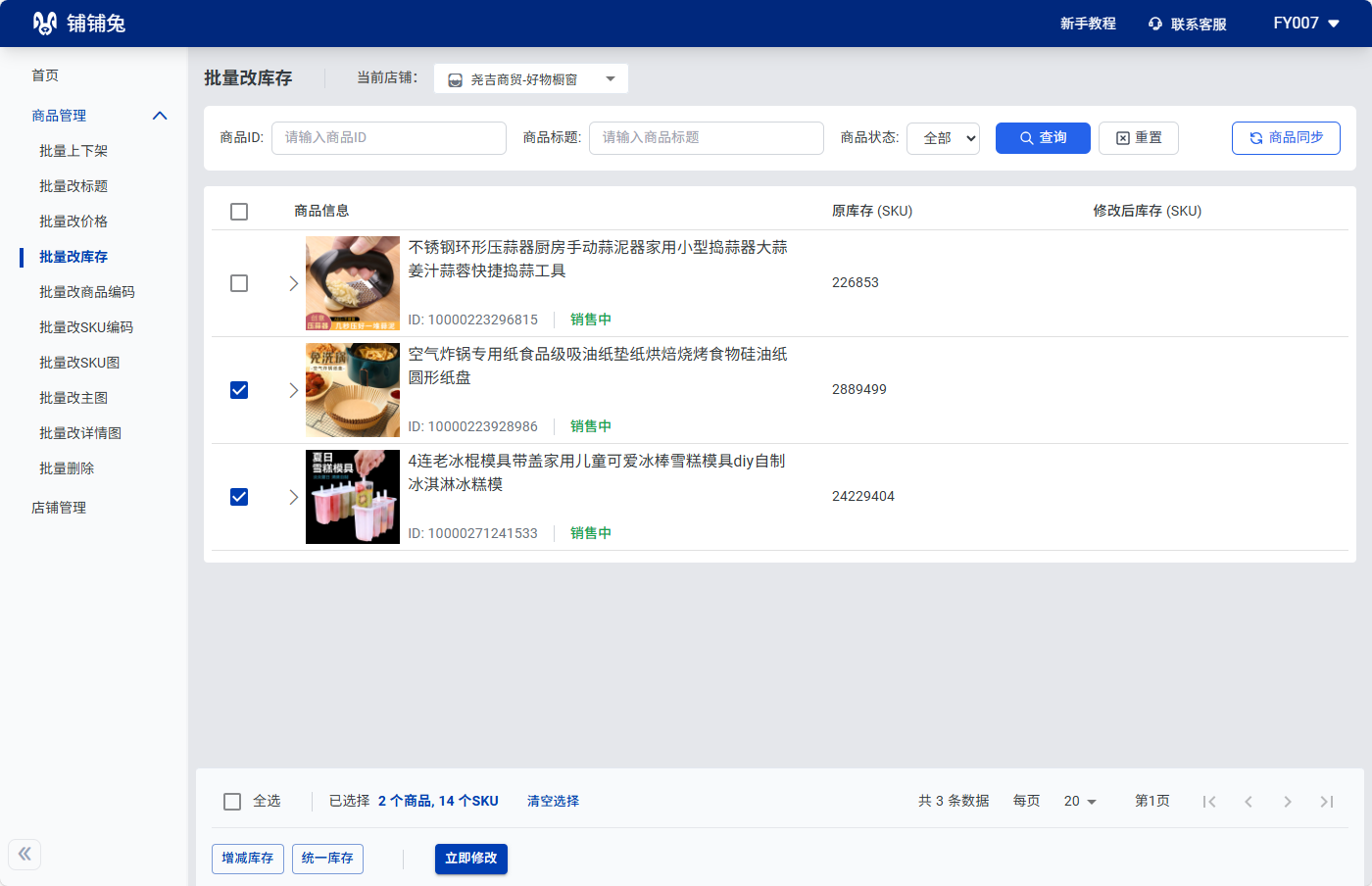The height and width of the screenshot is (886, 1372).
Task: Open 批量改SKU图 in the sidebar
Action: pos(79,363)
